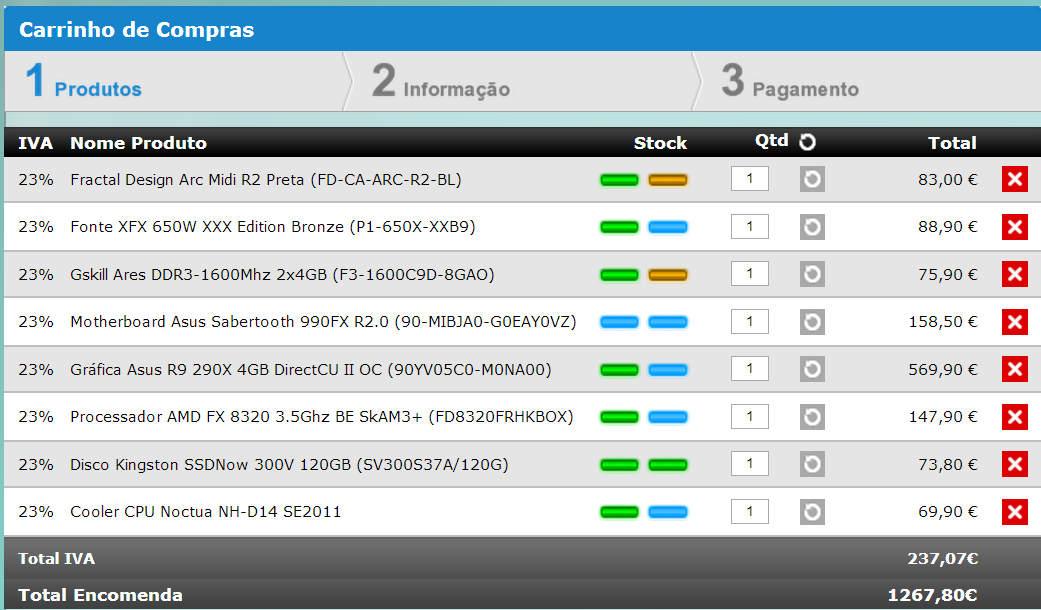Remove Gskill Ares DDR3 memory from cart

[1014, 274]
